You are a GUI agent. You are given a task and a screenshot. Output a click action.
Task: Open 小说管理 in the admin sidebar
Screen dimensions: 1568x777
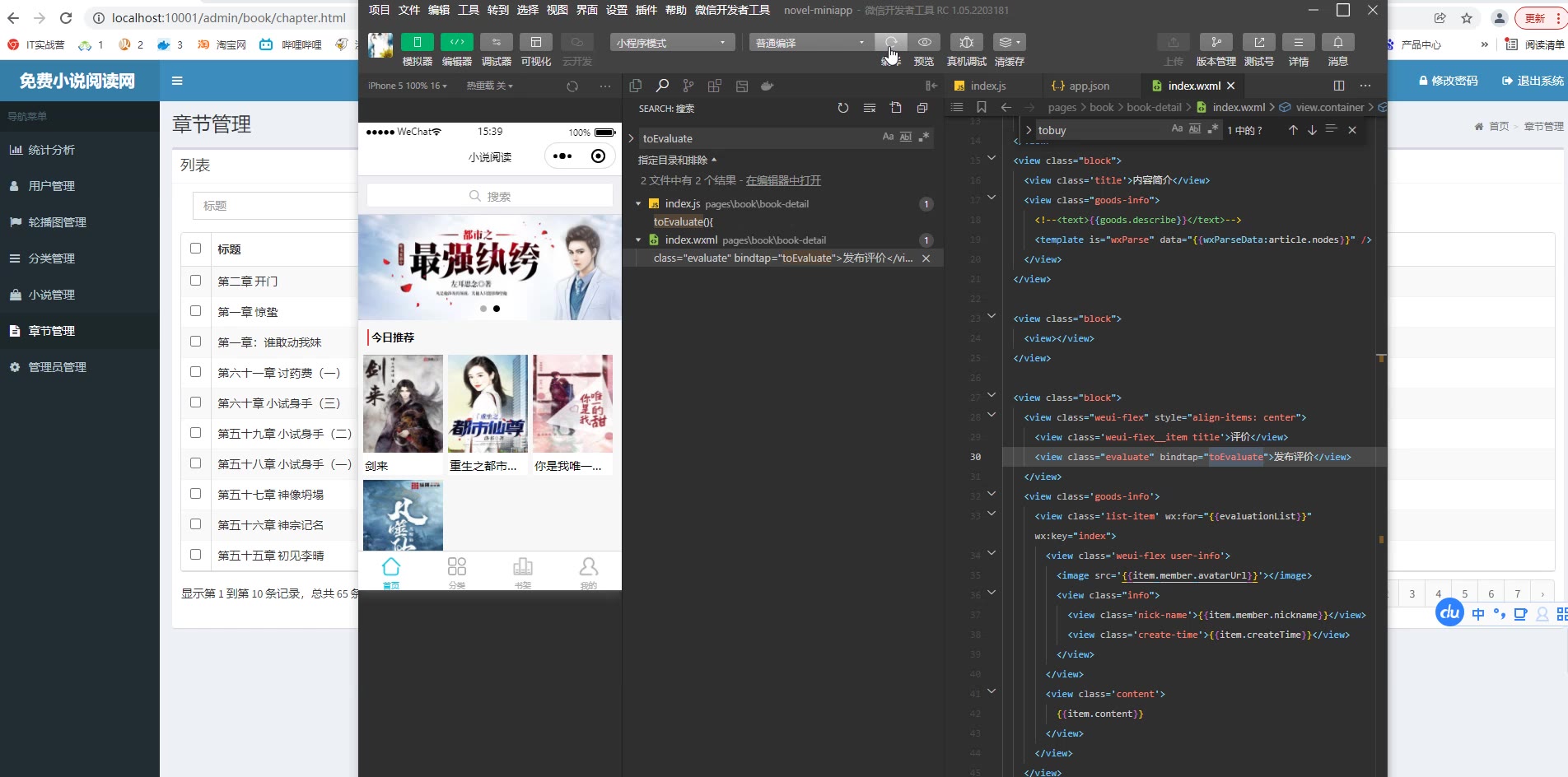pos(51,295)
